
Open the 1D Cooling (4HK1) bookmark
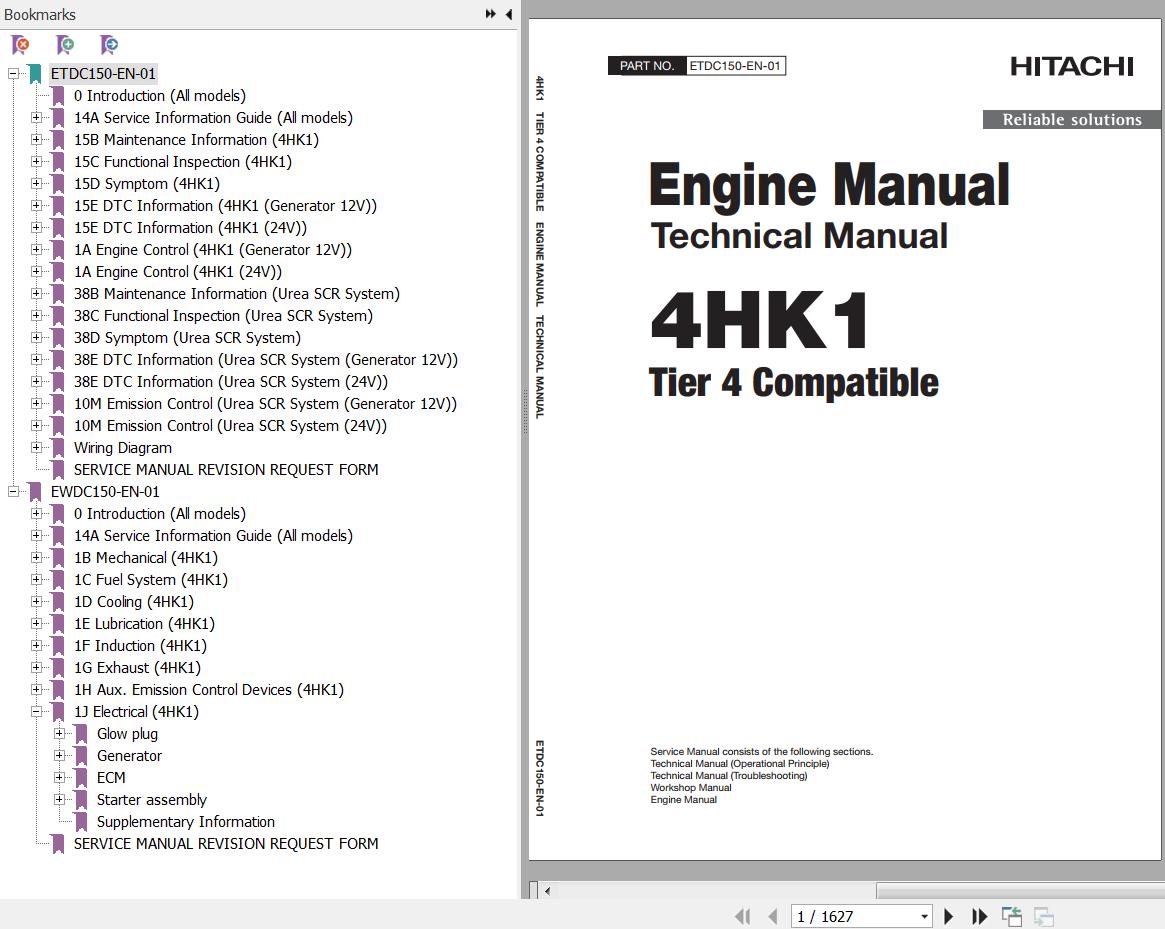tap(134, 601)
